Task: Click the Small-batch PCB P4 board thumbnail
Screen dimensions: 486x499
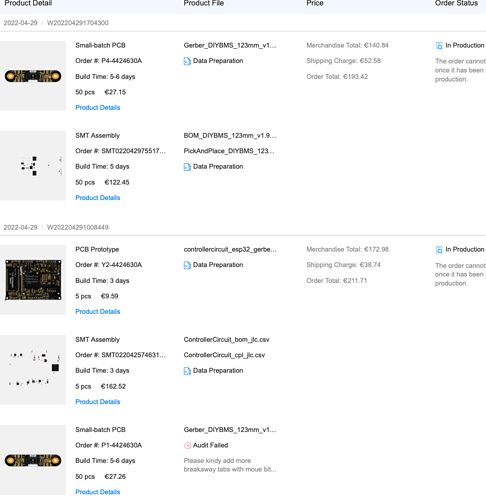Action: (x=33, y=76)
